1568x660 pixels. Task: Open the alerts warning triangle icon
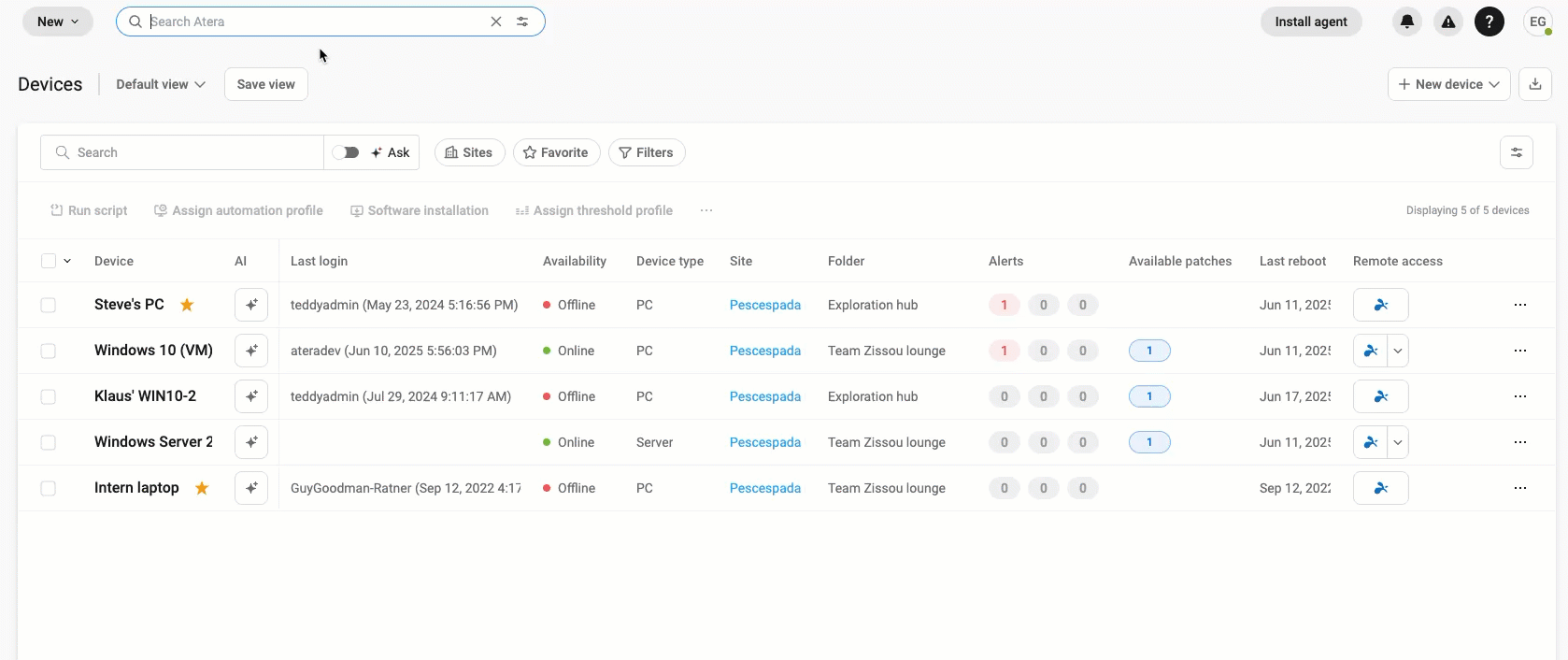(1448, 22)
